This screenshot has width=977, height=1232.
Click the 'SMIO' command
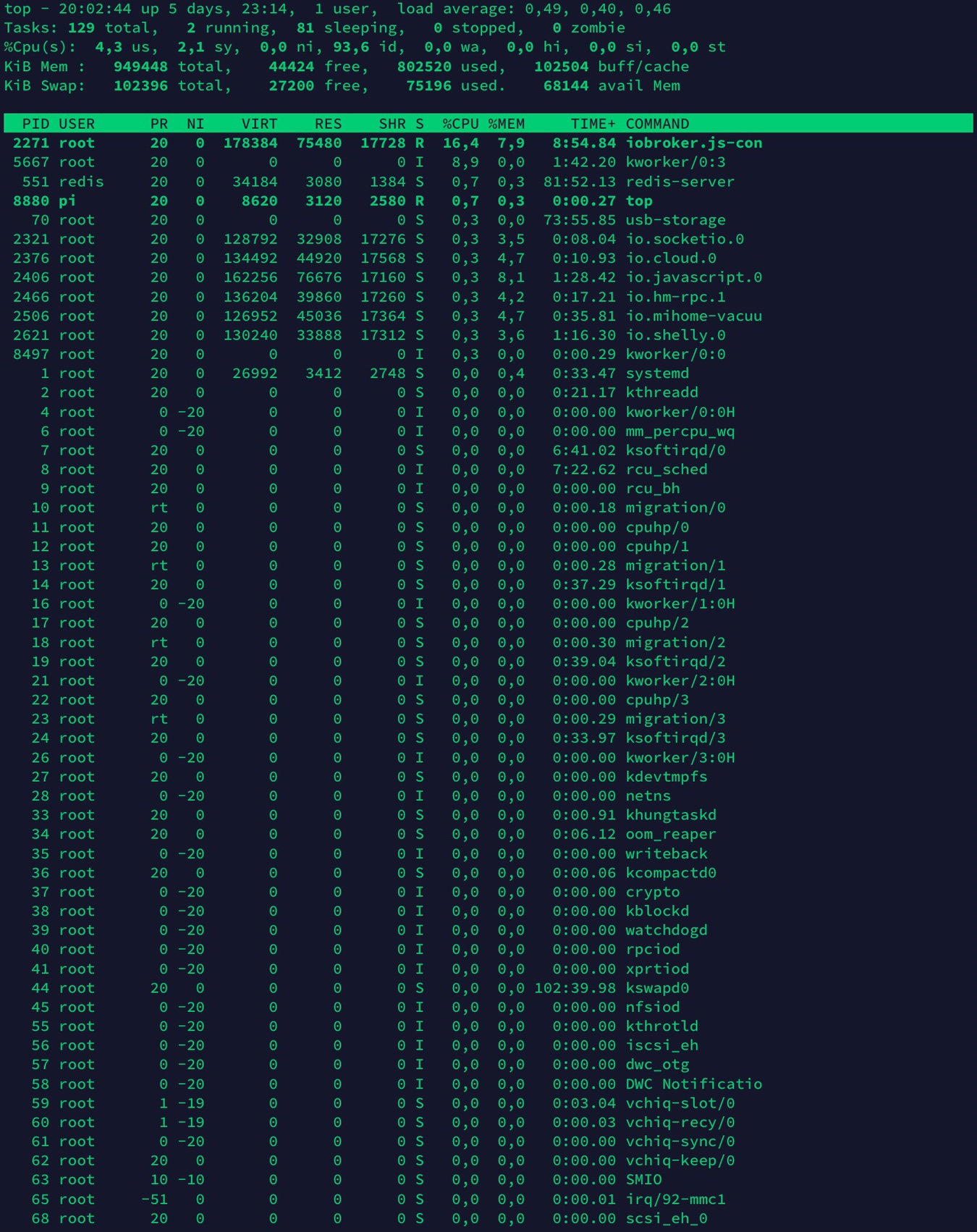(643, 1180)
